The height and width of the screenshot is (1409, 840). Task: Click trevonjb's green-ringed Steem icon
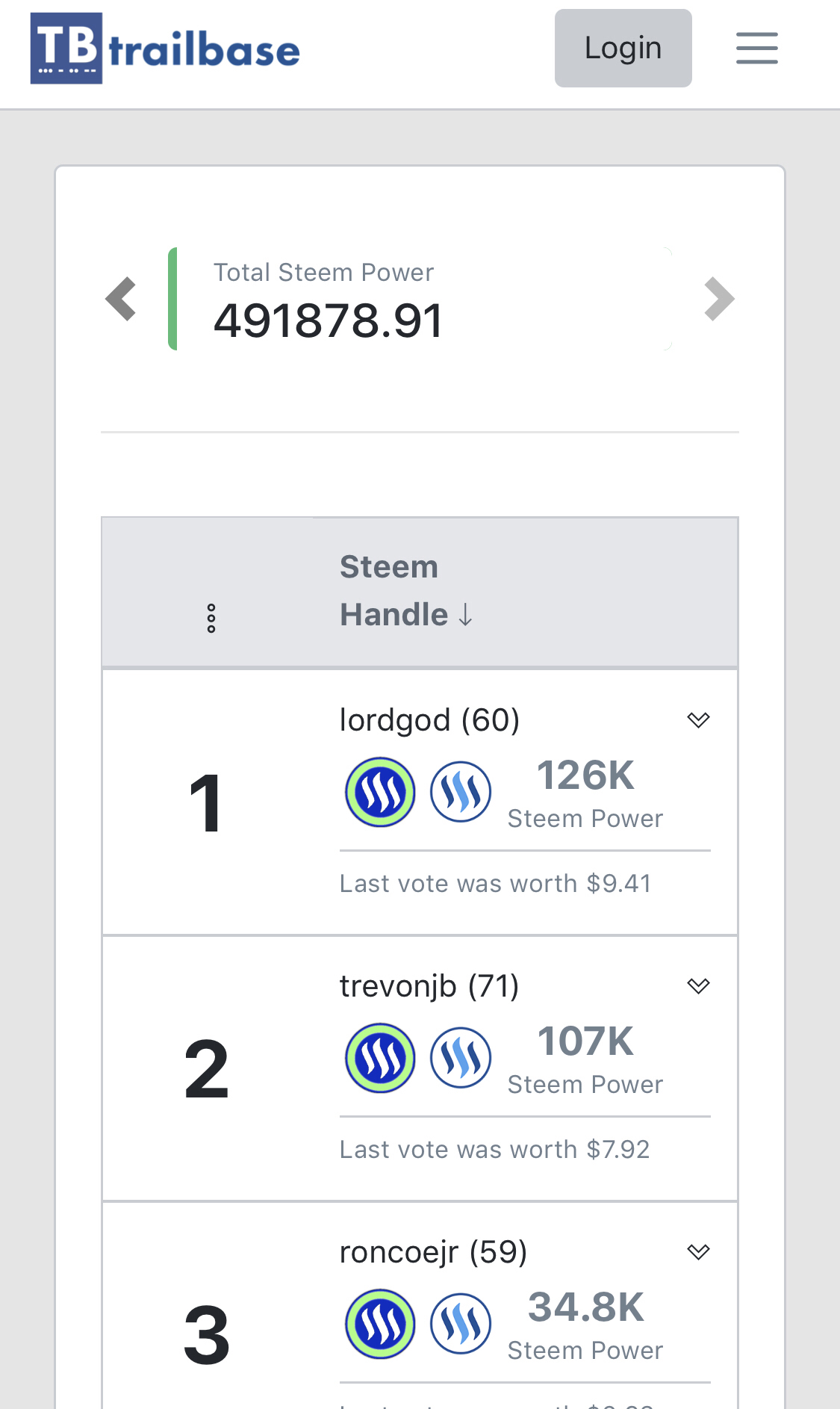pyautogui.click(x=380, y=1058)
